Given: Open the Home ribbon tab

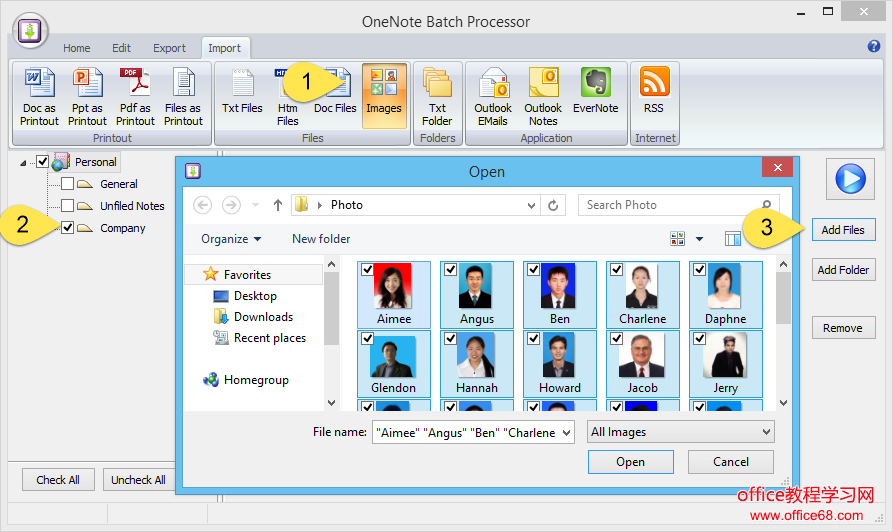Looking at the screenshot, I should click(x=77, y=48).
